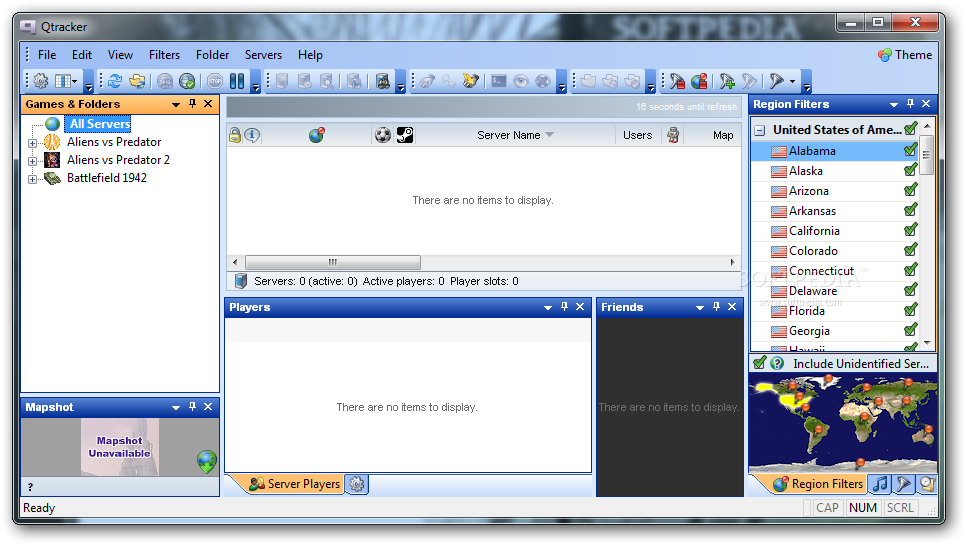966x545 pixels.
Task: Toggle the Alabama region checkmark
Action: [911, 150]
